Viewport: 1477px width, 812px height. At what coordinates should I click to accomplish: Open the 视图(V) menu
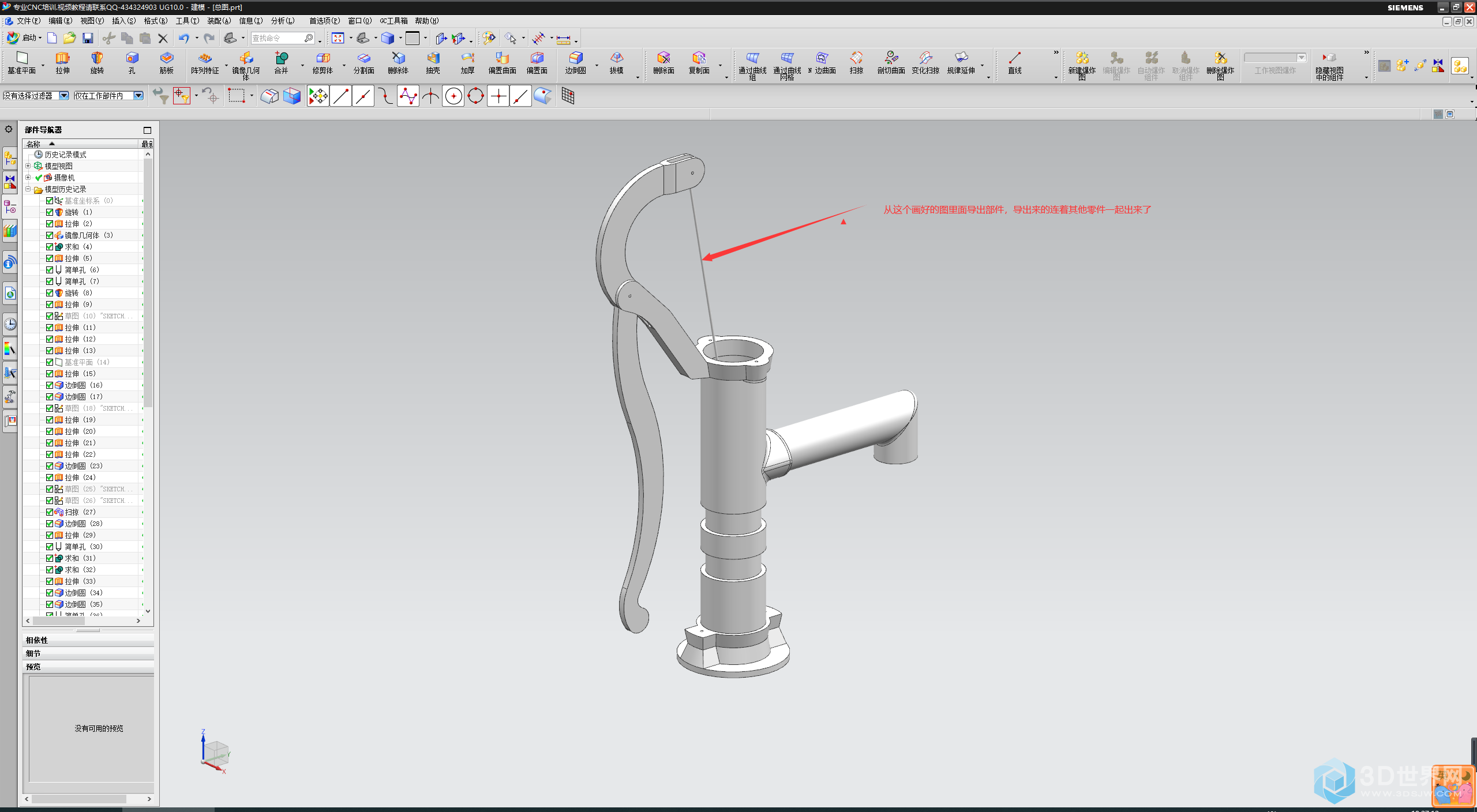pos(92,21)
